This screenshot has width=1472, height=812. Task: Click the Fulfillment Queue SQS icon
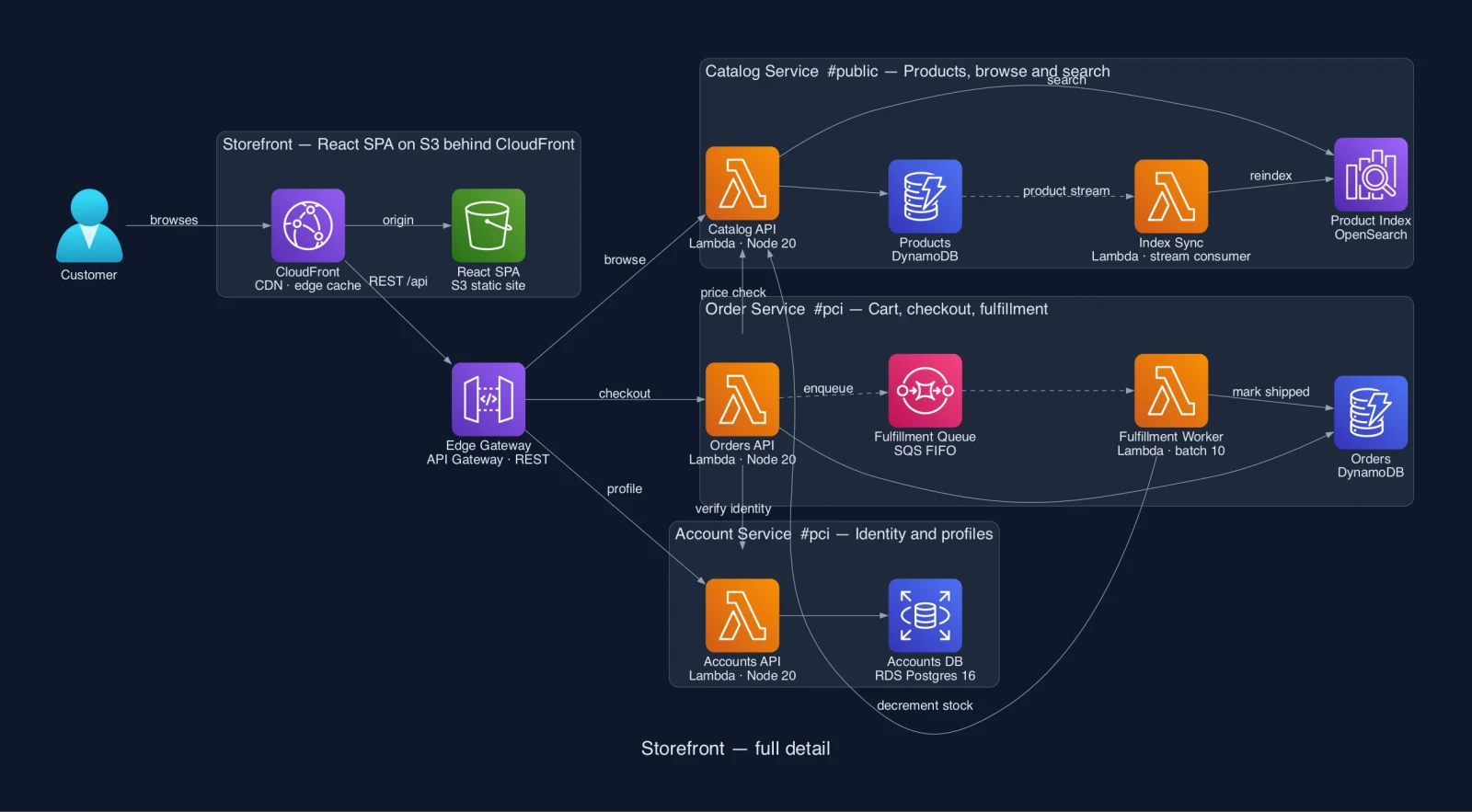(x=926, y=391)
